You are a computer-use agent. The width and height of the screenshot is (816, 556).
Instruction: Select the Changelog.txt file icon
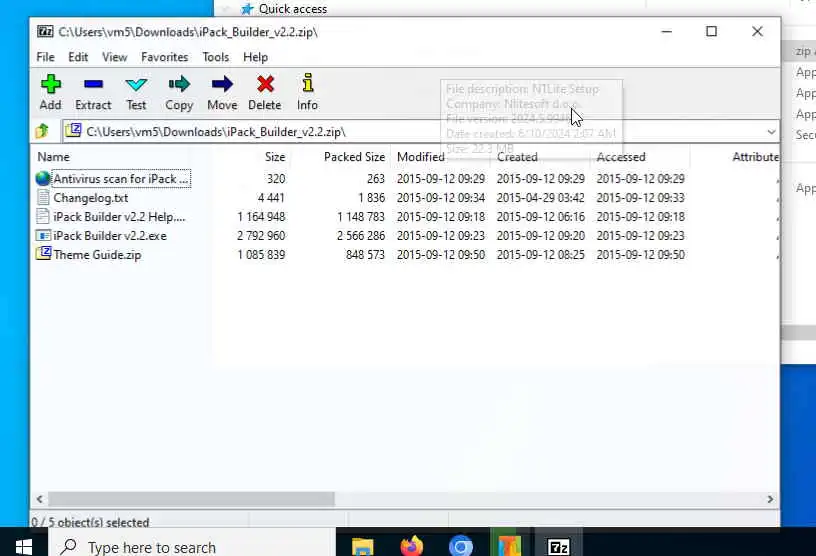point(43,197)
